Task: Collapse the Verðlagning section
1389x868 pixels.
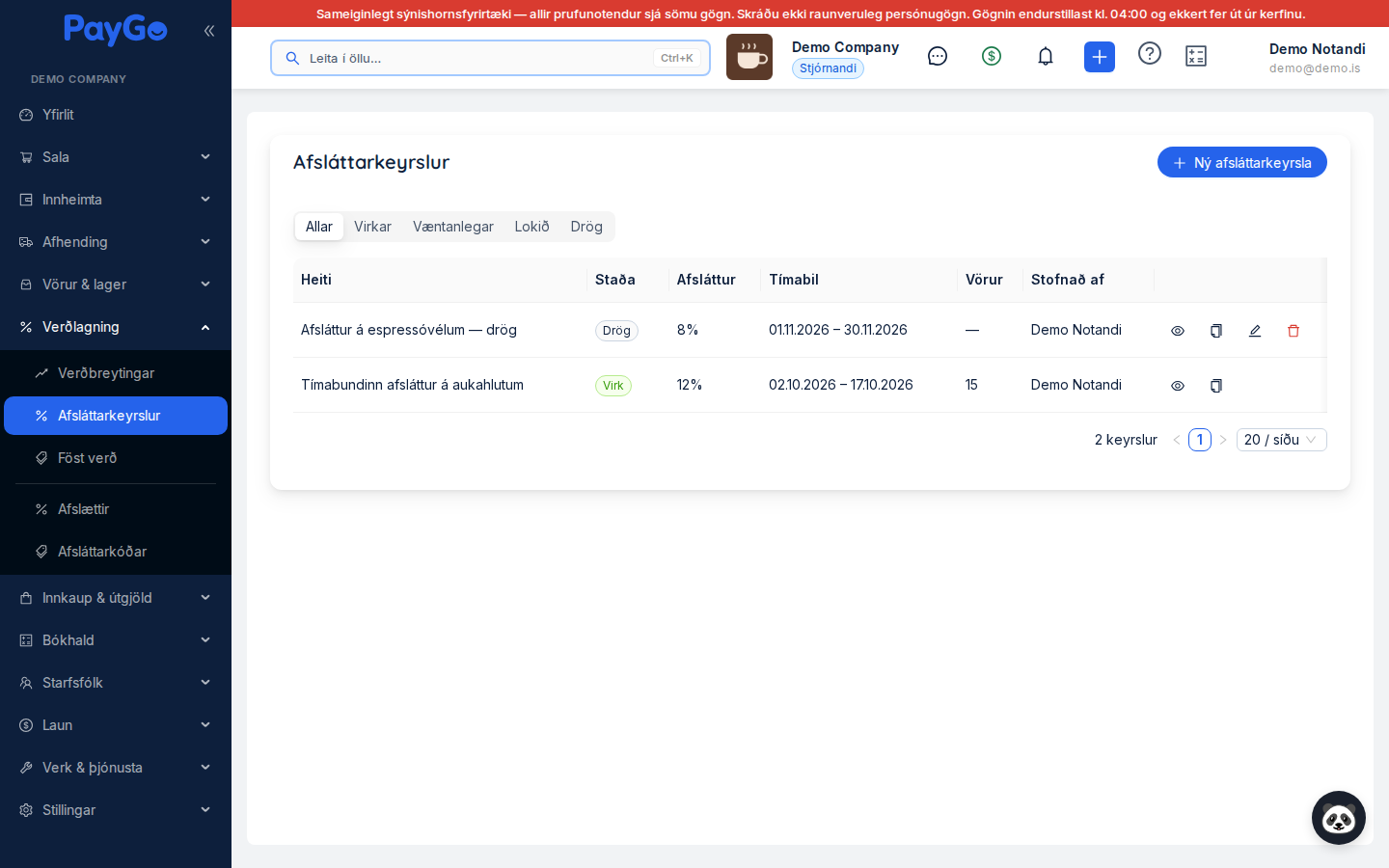Action: 116,327
